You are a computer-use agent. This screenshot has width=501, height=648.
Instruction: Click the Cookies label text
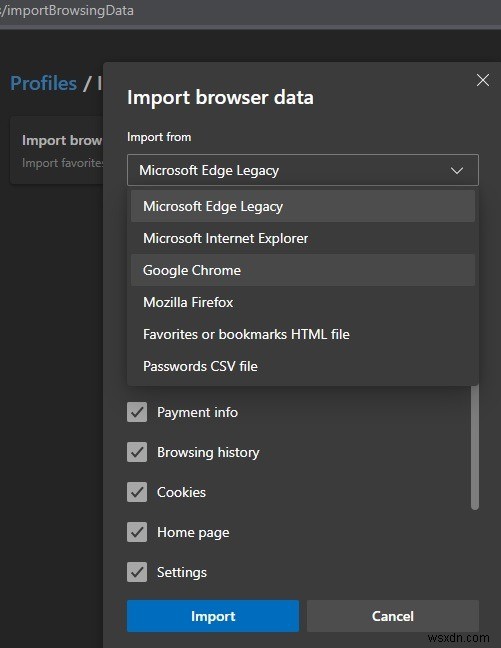[181, 492]
